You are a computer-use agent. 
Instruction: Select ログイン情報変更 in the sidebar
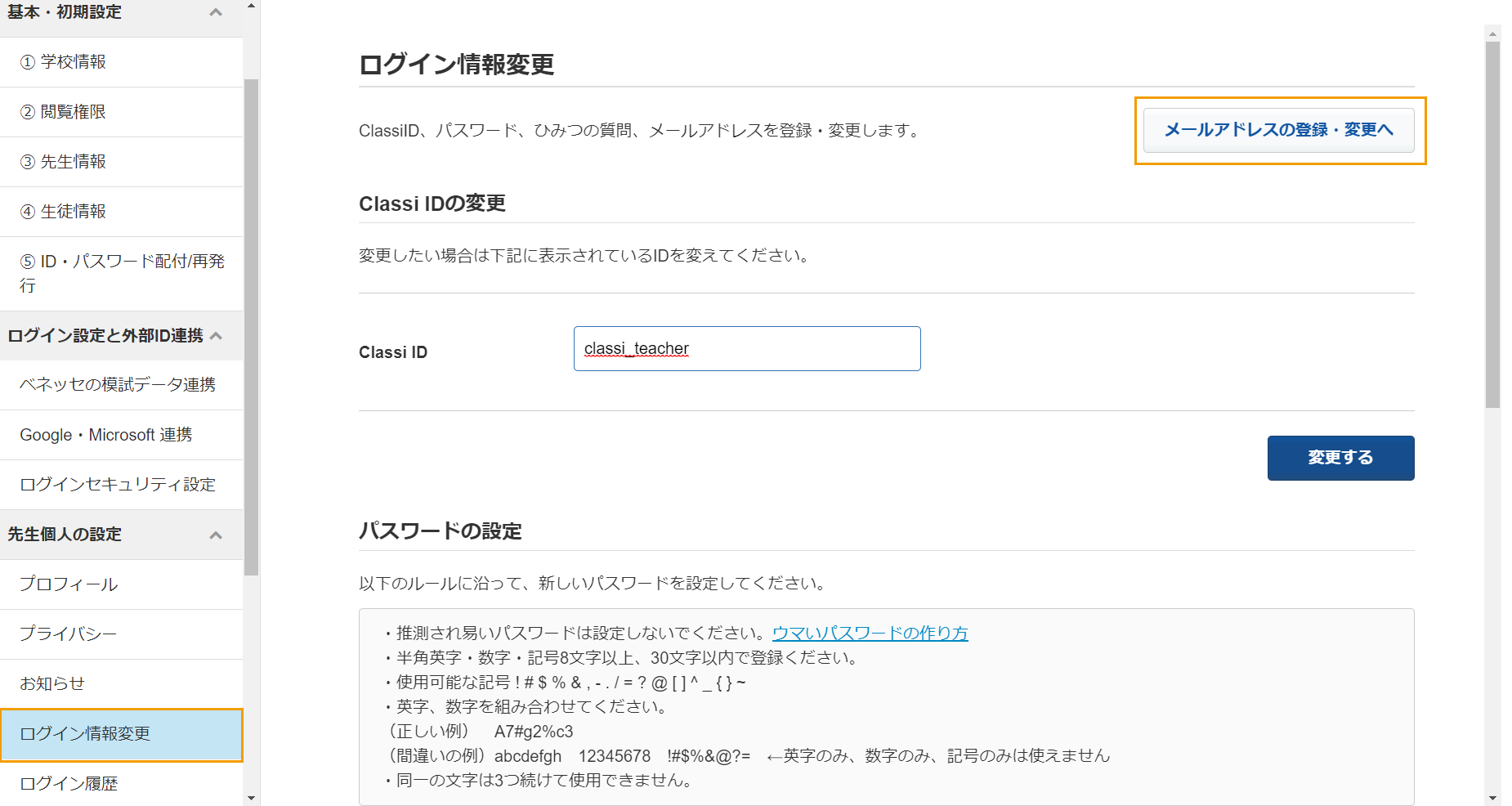(x=121, y=734)
